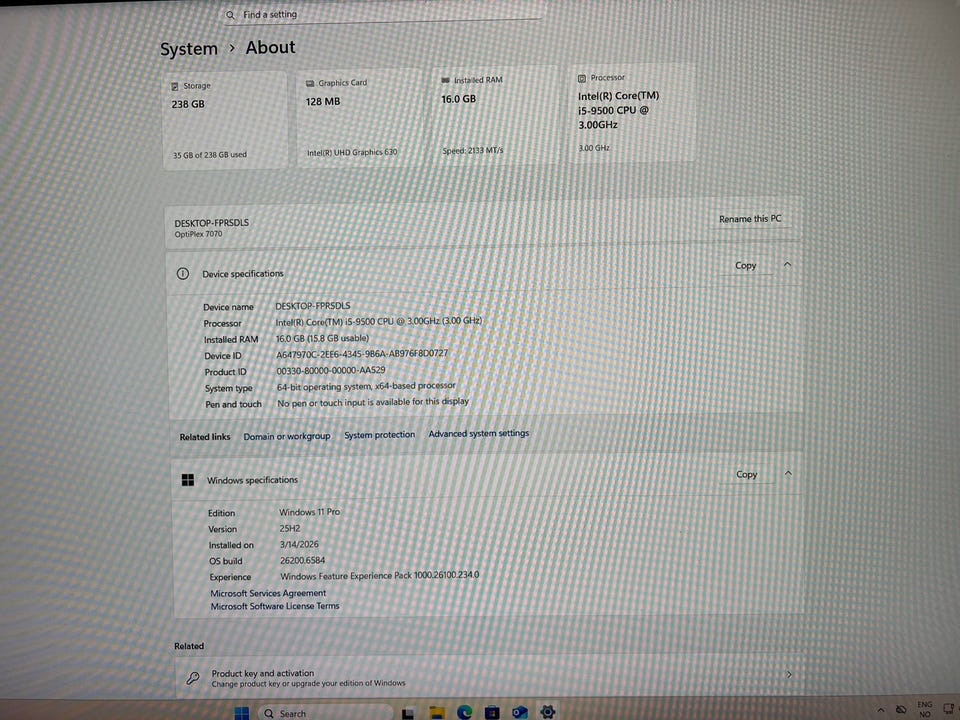Click the cloud sync tray icon
The width and height of the screenshot is (960, 720).
coord(901,710)
